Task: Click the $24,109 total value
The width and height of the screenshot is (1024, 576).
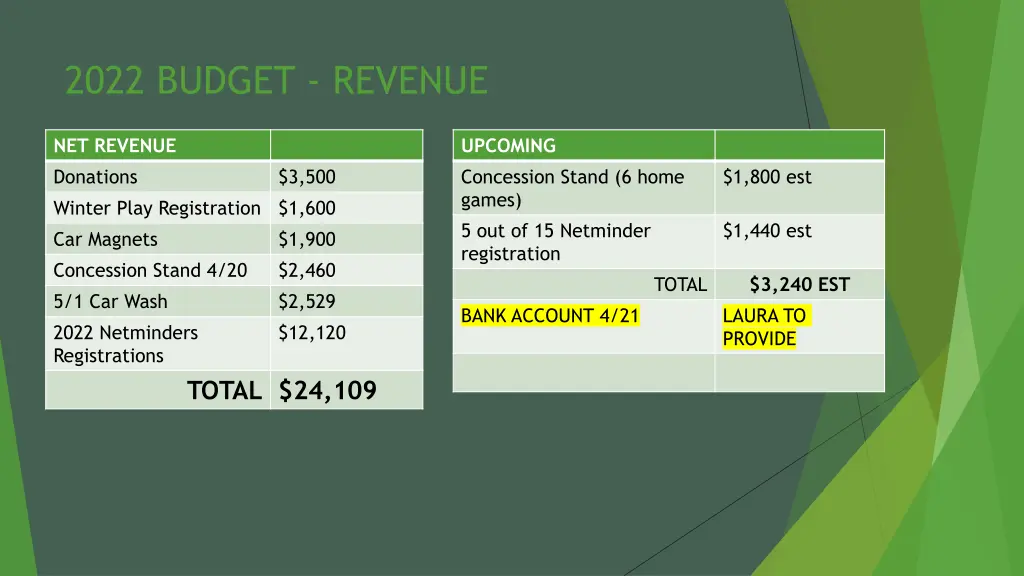Action: pos(328,390)
